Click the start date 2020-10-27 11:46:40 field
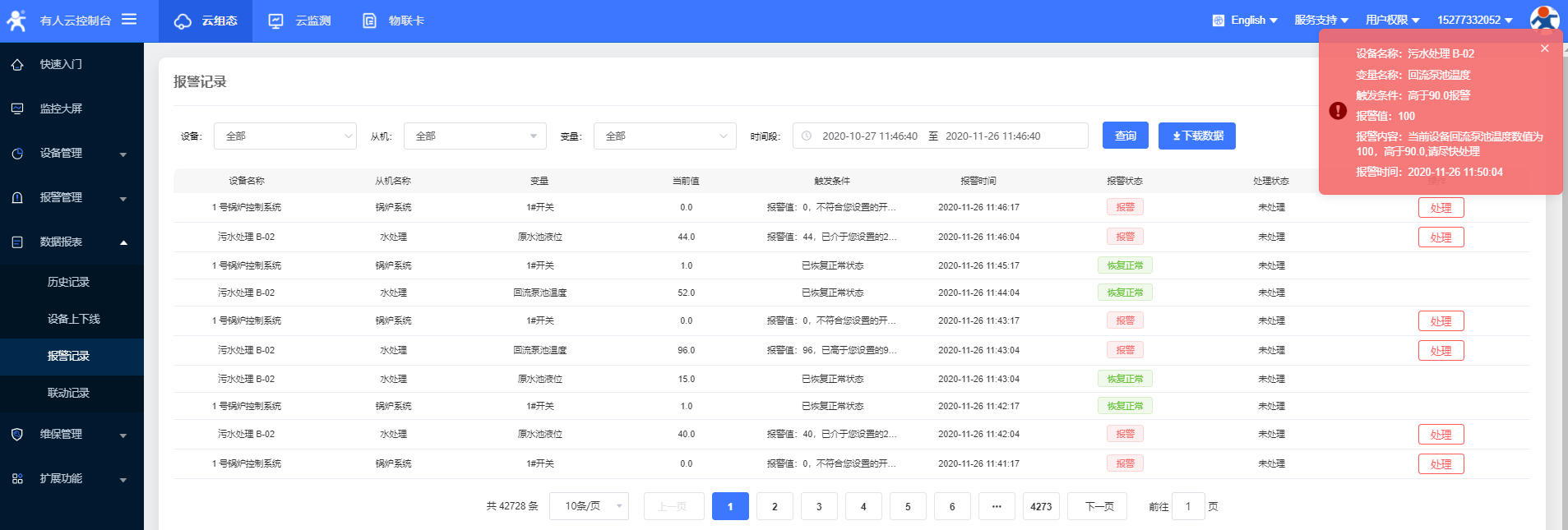 870,136
